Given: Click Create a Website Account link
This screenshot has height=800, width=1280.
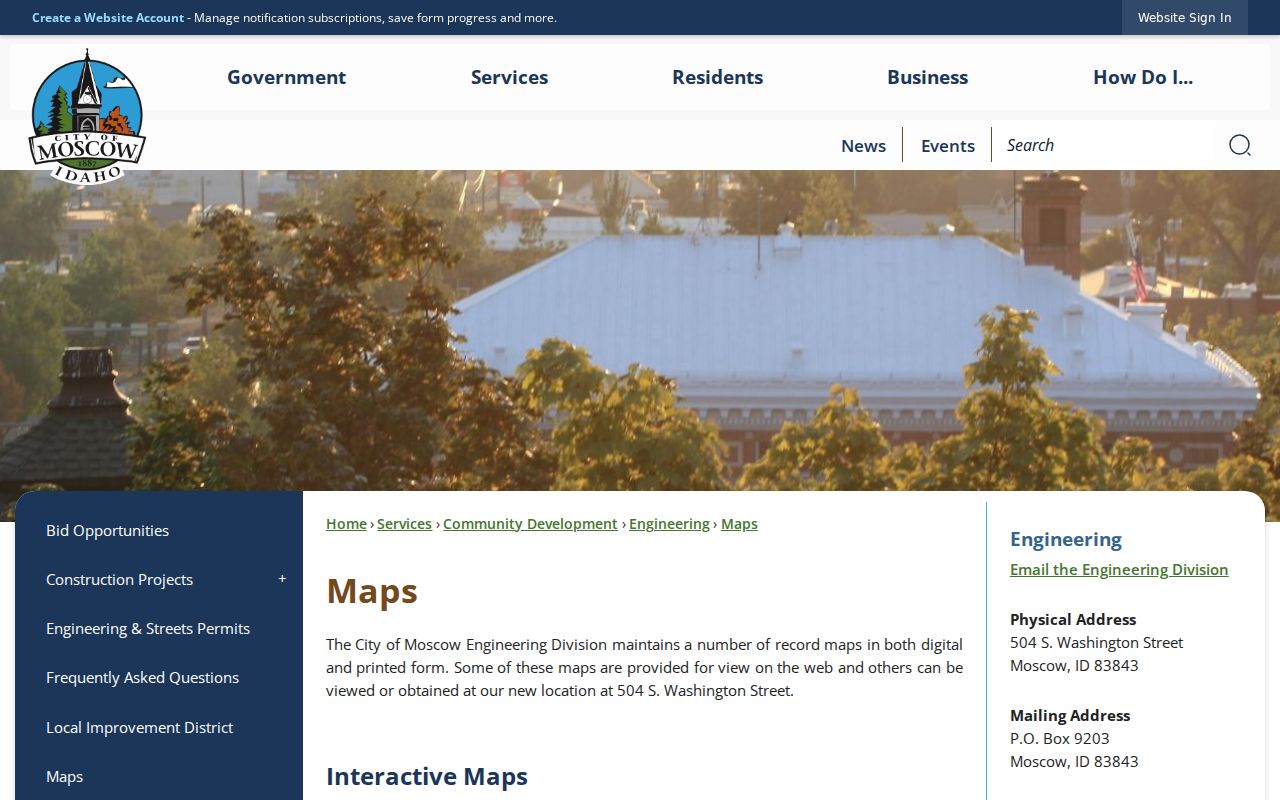Looking at the screenshot, I should (108, 17).
